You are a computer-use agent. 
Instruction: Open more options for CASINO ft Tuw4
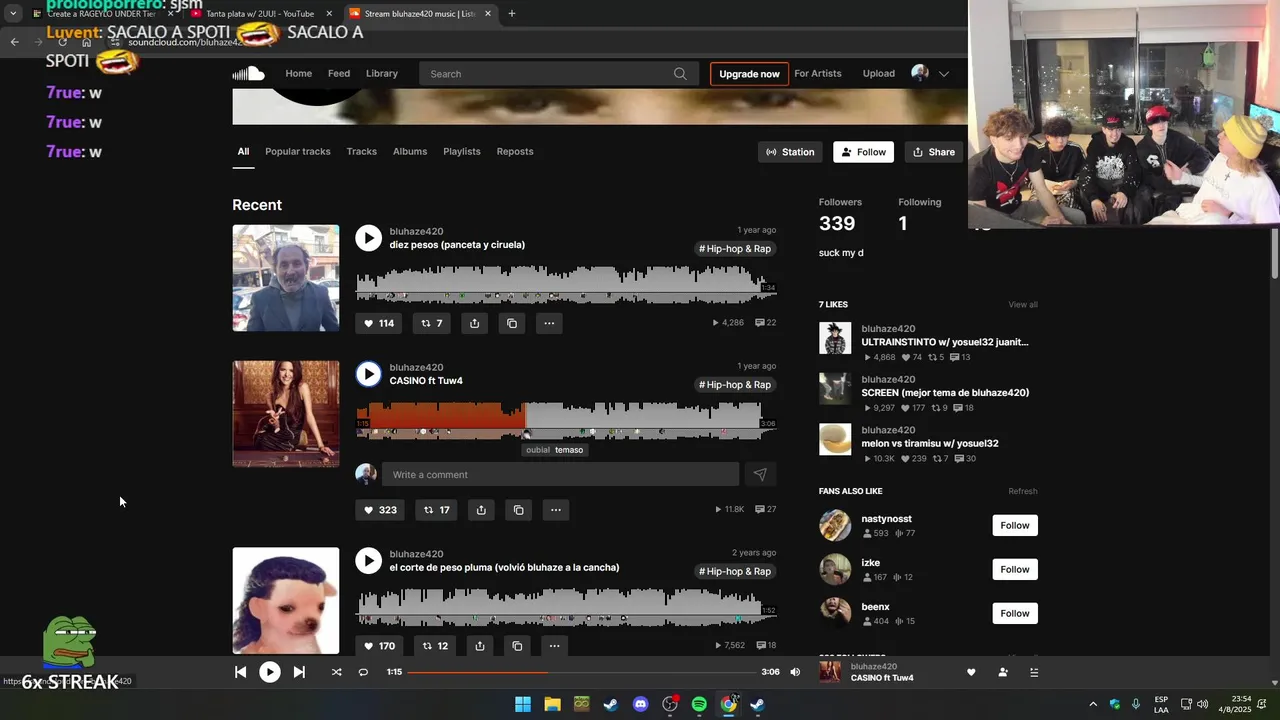click(556, 510)
